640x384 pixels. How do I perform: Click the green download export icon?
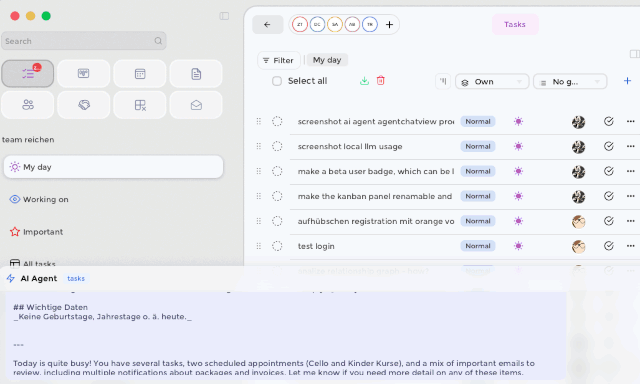(x=364, y=80)
